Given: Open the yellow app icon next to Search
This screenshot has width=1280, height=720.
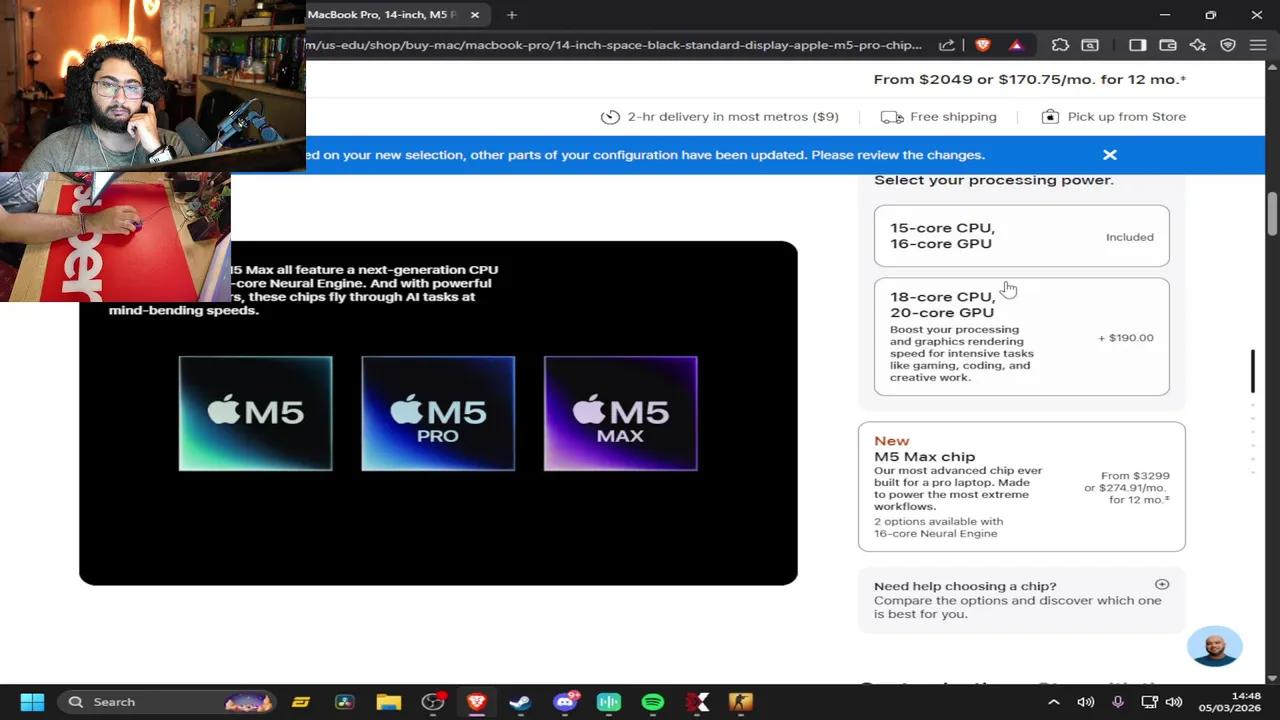Looking at the screenshot, I should (301, 702).
